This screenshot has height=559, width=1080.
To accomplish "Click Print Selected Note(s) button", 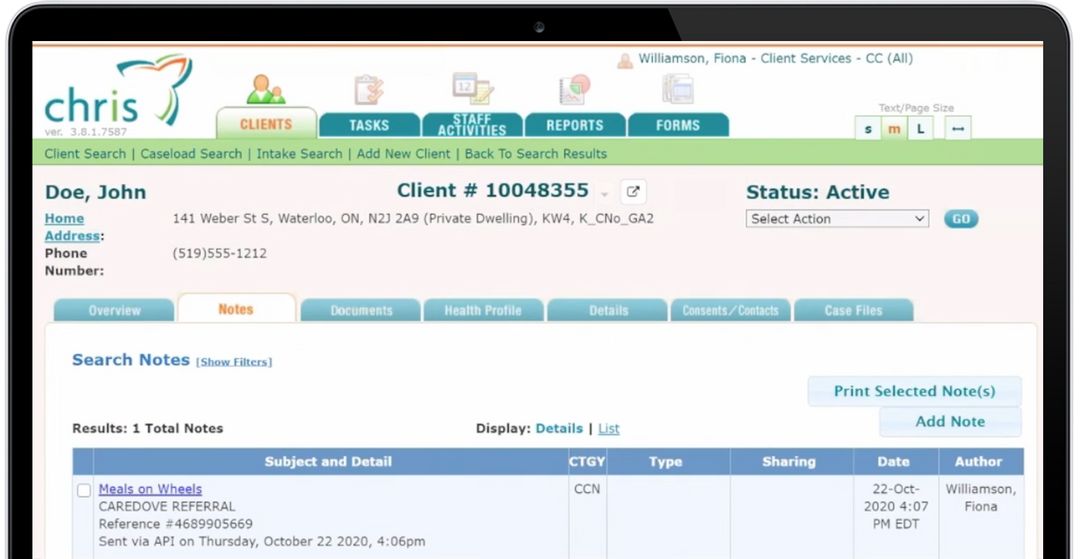I will point(915,391).
